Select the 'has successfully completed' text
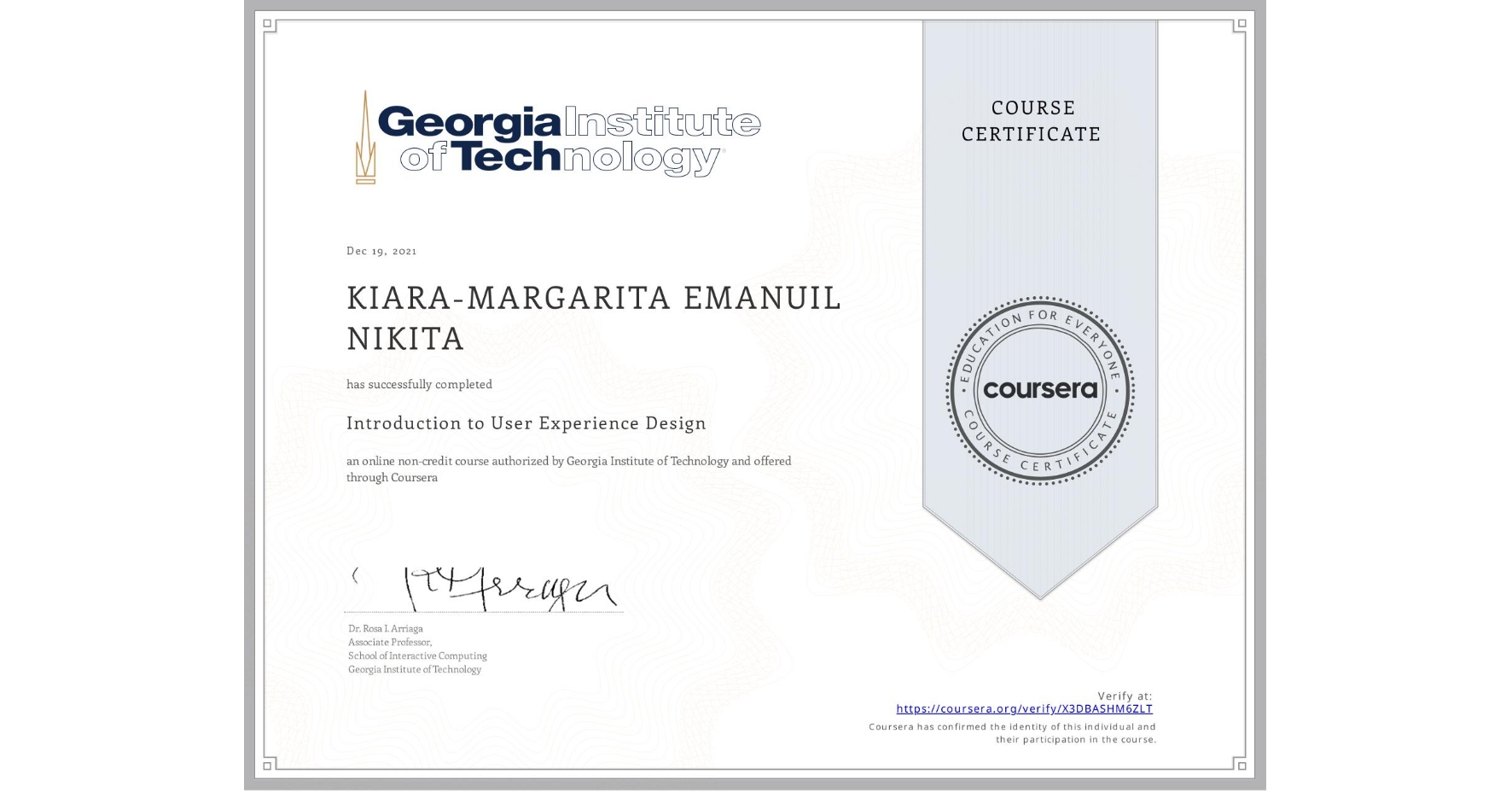Image resolution: width=1512 pixels, height=792 pixels. pyautogui.click(x=419, y=384)
